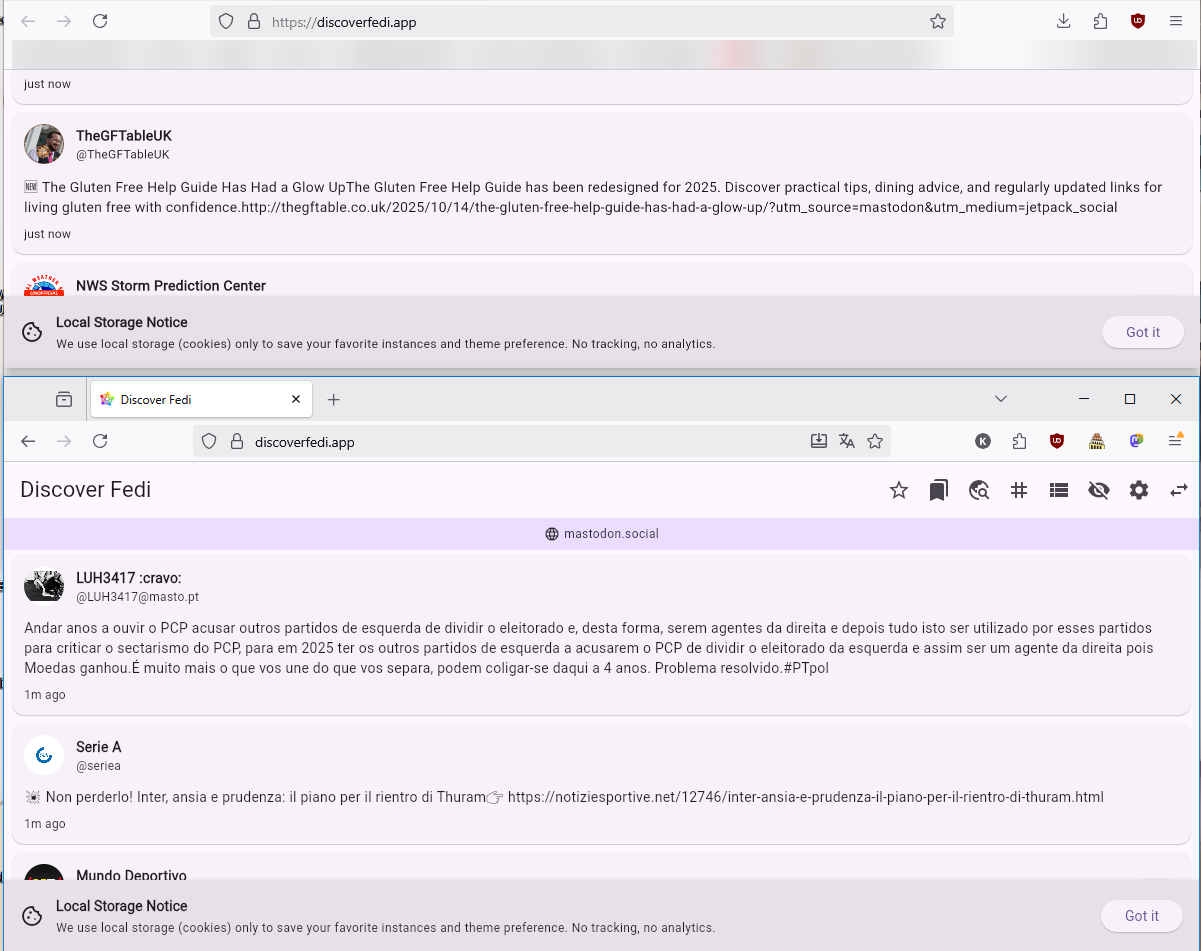
Task: Click uBlock Origin icon in the back window
Action: 1138,21
